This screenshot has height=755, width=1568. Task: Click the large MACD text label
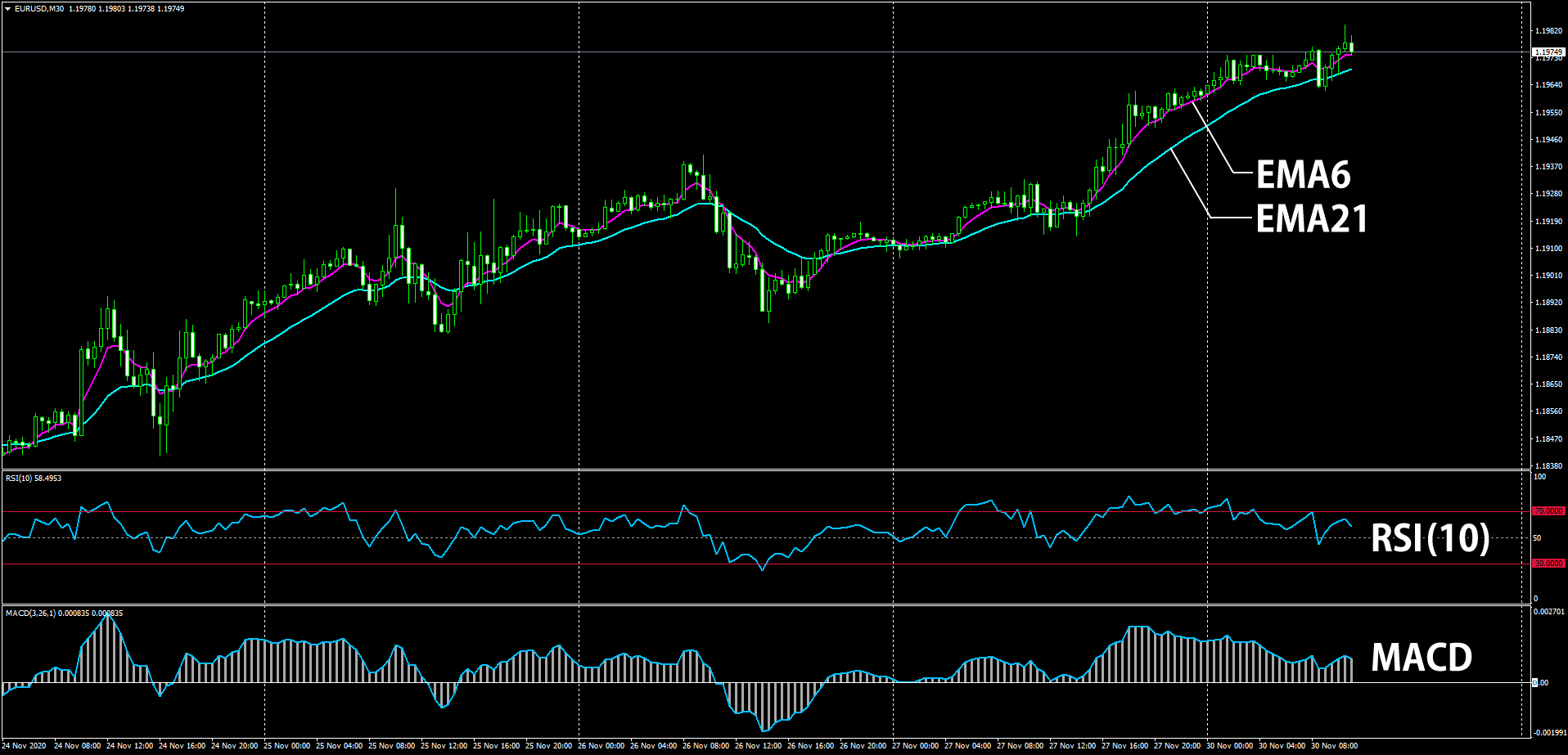pos(1421,657)
